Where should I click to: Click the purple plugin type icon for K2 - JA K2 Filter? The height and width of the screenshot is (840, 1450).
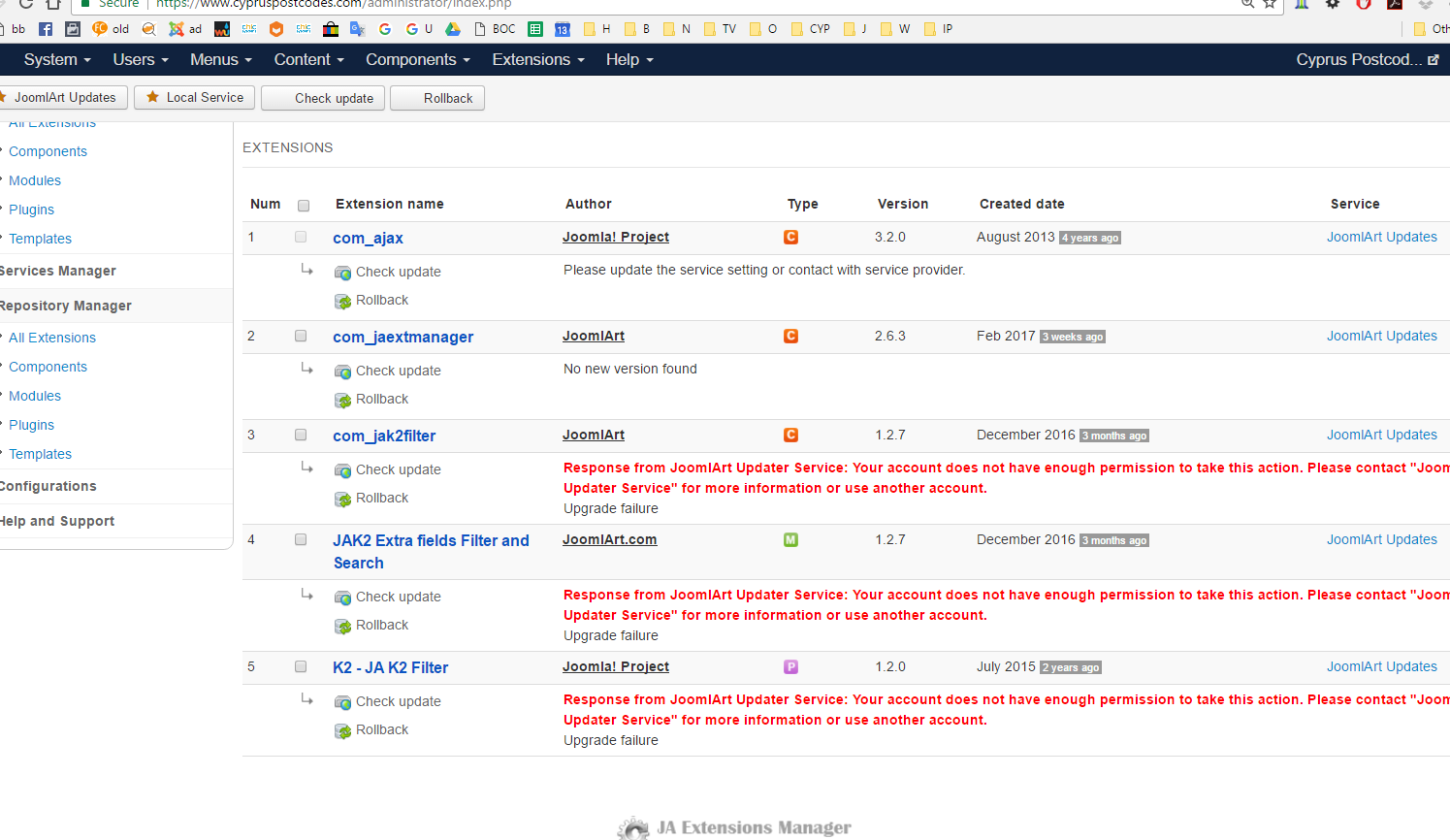click(790, 667)
